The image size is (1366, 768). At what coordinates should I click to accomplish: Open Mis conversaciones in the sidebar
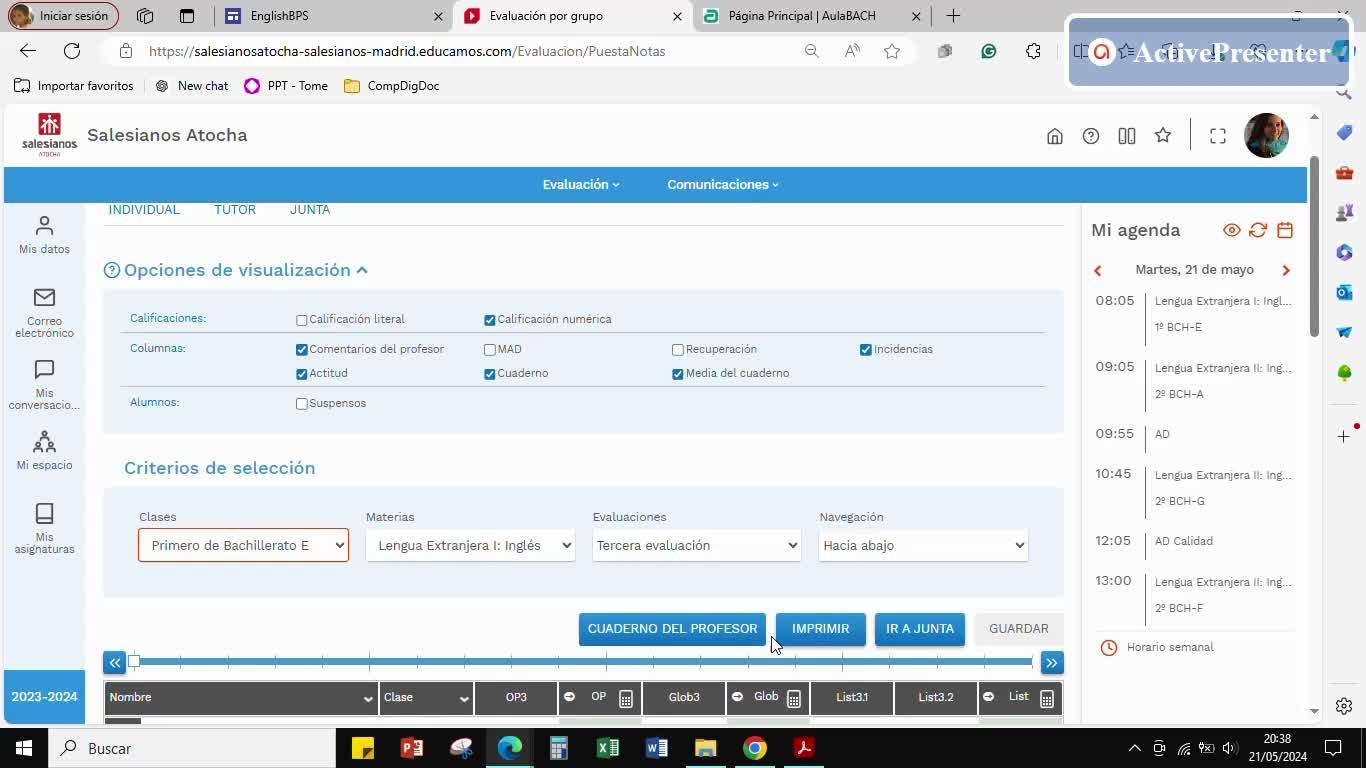coord(44,385)
